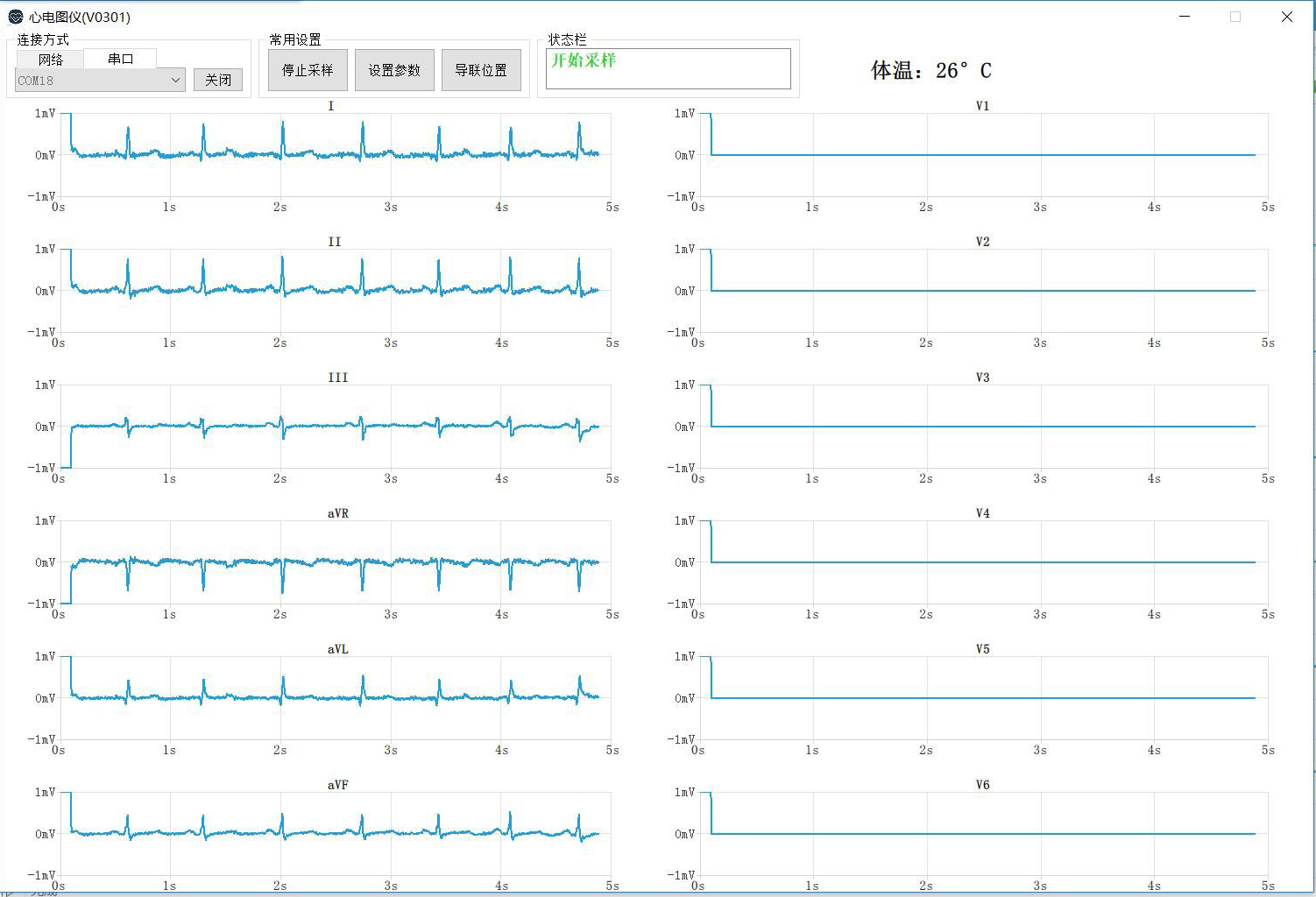Click the 关闭 button to close the port
Viewport: 1316px width, 897px height.
[217, 79]
